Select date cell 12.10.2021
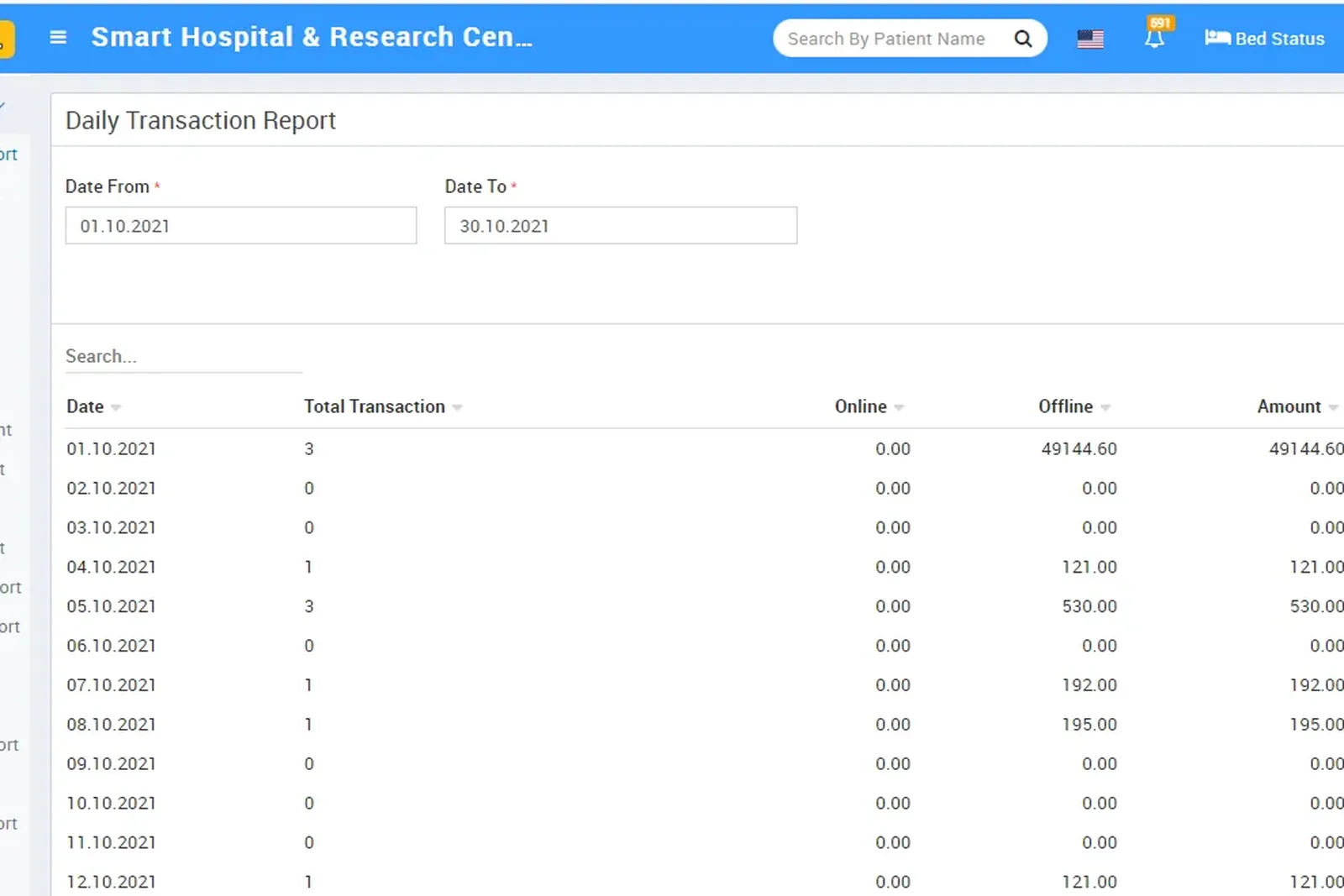Screen dimensions: 1344x896 111,883
